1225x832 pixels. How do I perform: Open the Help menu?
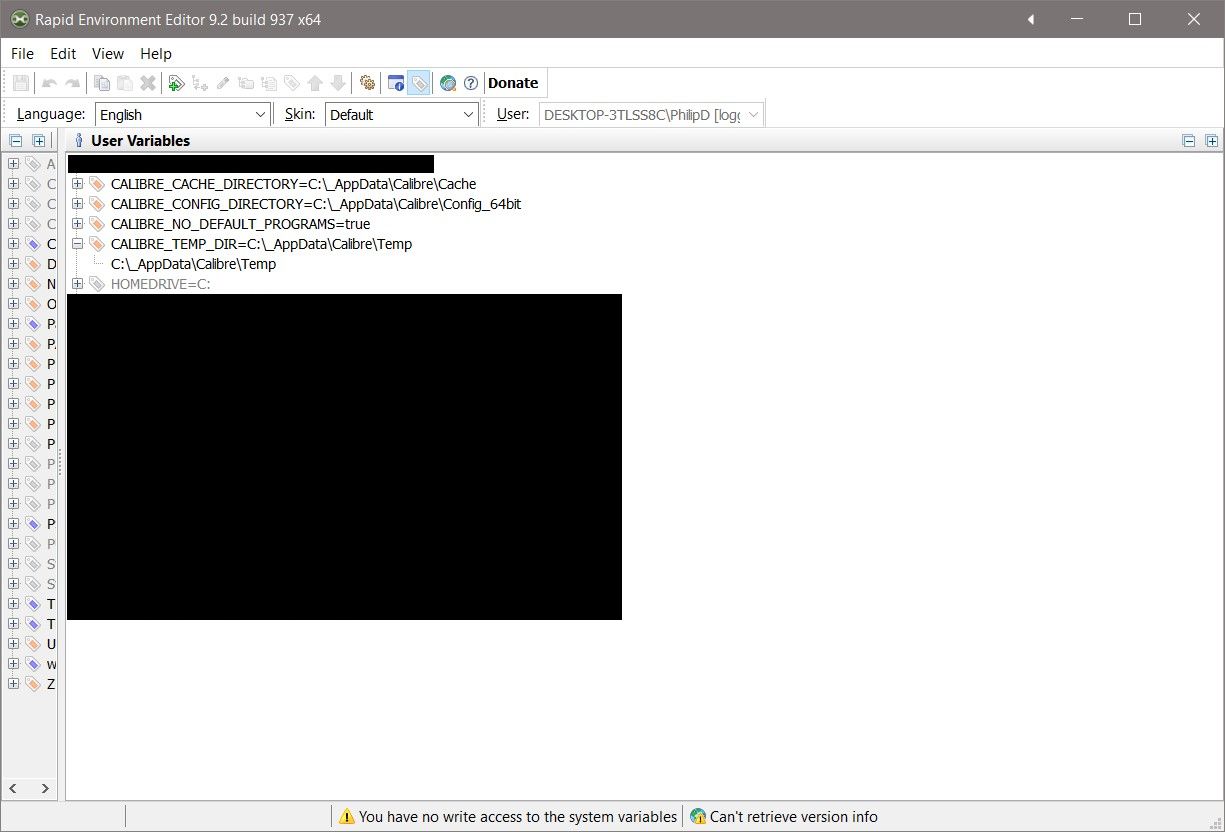pyautogui.click(x=156, y=54)
